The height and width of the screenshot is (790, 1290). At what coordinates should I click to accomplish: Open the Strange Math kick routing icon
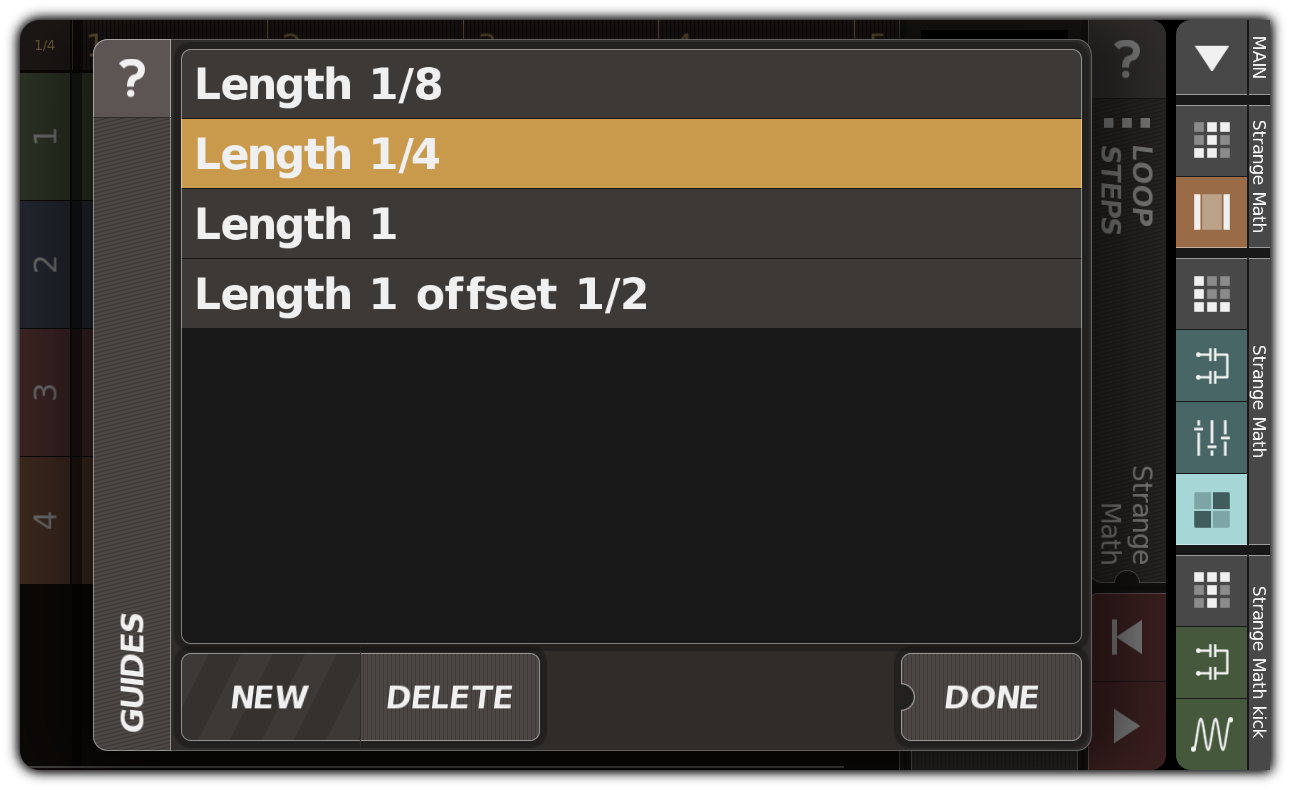coord(1211,662)
